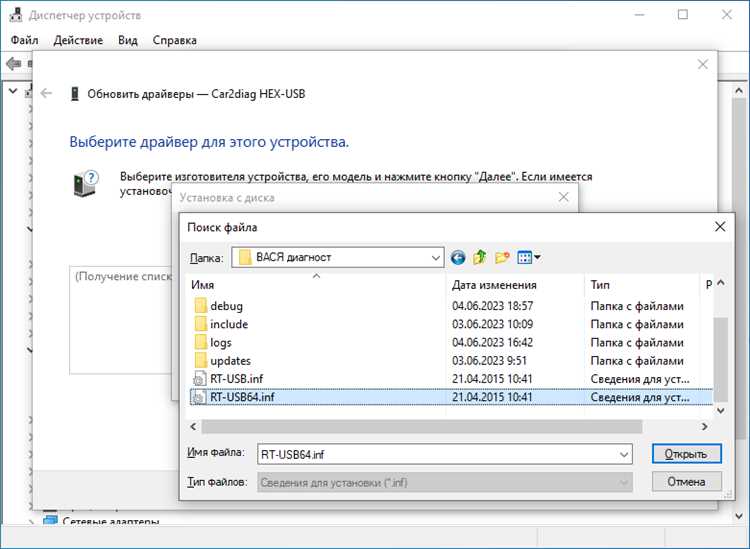Click the horizontal scrollbar thumb of file list
The width and height of the screenshot is (750, 549).
coord(421,426)
